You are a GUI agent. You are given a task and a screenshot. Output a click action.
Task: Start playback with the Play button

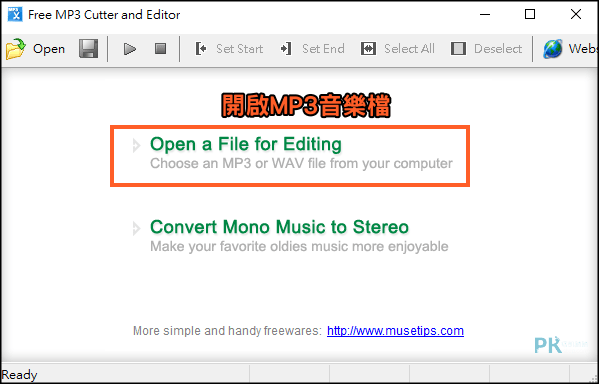pos(130,49)
